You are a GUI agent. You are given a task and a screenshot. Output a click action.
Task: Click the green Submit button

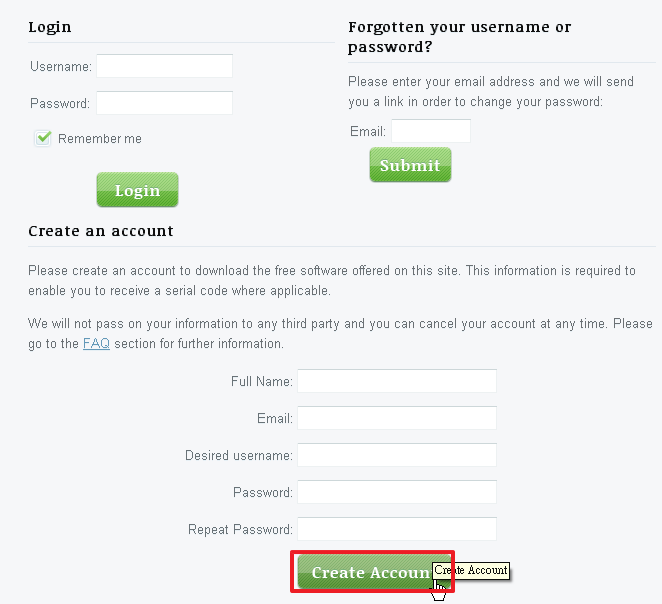point(410,165)
